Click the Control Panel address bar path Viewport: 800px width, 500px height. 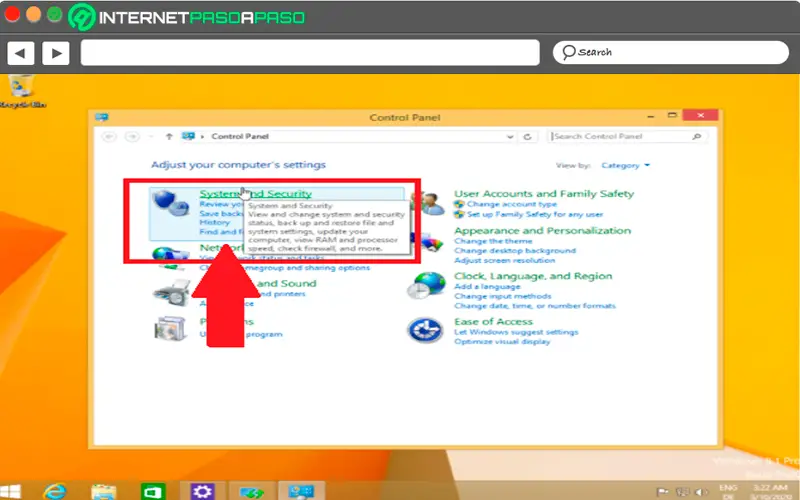pos(347,136)
